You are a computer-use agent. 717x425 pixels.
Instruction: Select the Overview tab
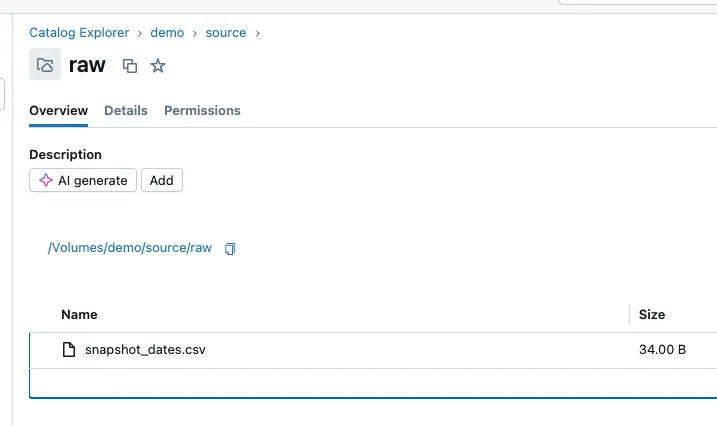(x=58, y=111)
